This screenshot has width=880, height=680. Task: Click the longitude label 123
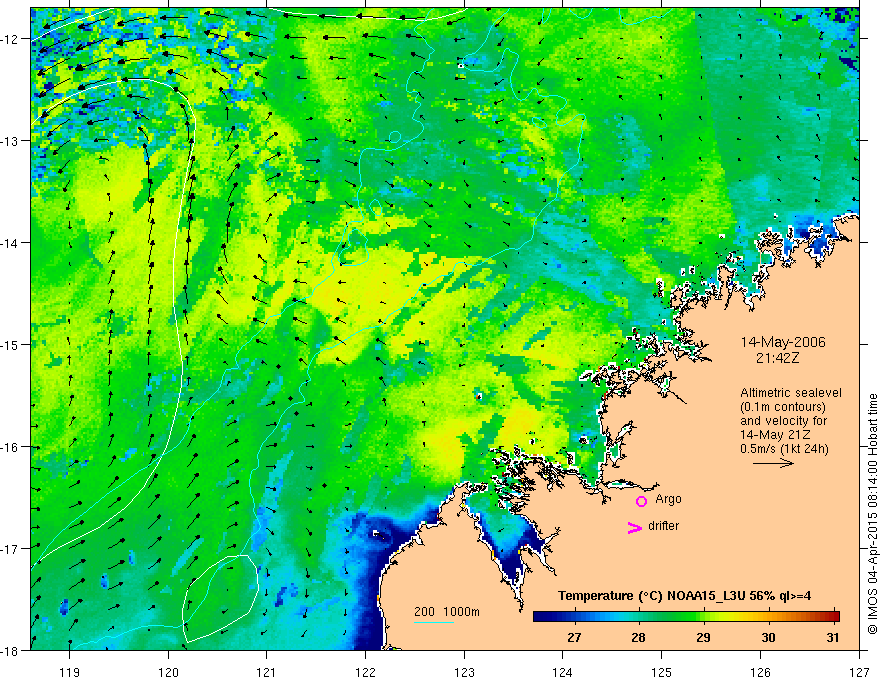tap(464, 672)
